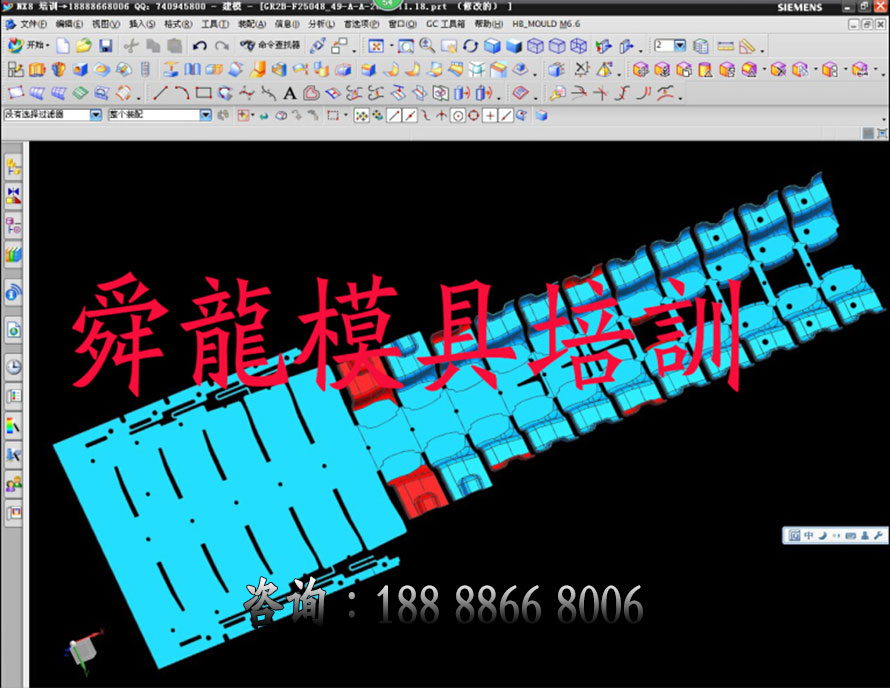Expand the 整个装配 selection scope dropdown

[205, 115]
